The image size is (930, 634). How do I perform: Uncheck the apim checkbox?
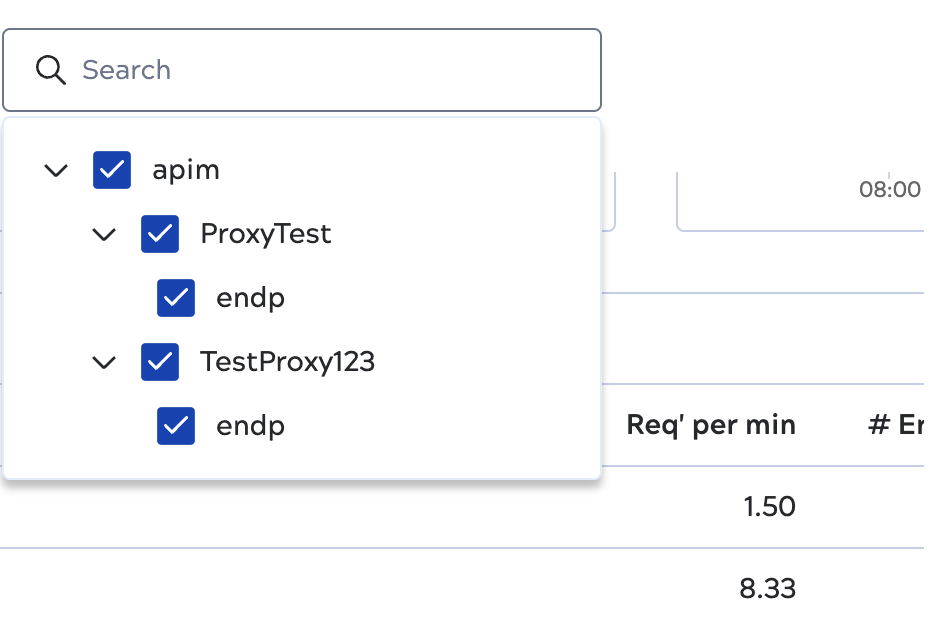(x=112, y=170)
